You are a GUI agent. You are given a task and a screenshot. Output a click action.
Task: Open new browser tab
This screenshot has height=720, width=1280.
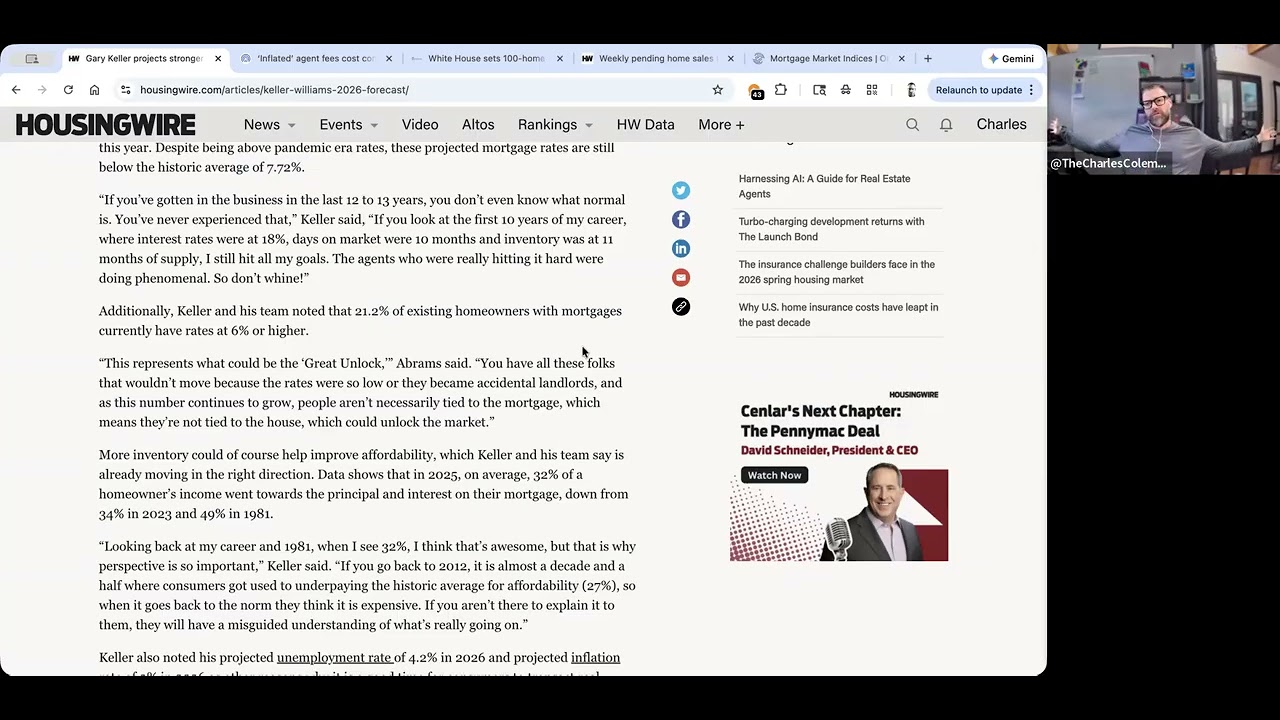[928, 58]
